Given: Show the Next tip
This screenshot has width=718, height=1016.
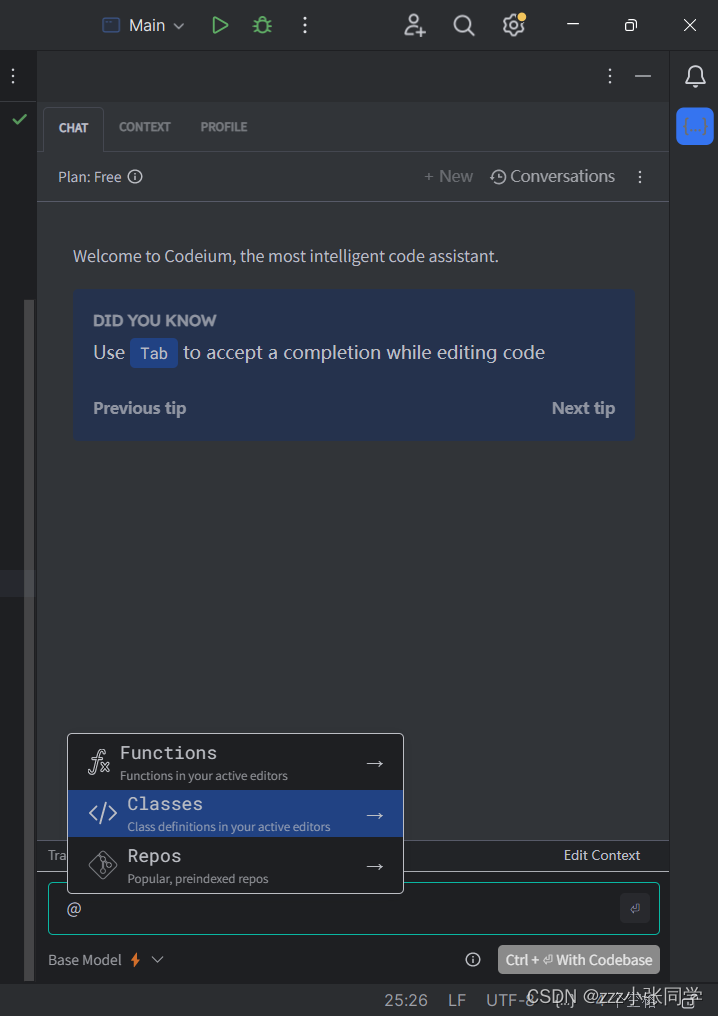Looking at the screenshot, I should [x=583, y=408].
